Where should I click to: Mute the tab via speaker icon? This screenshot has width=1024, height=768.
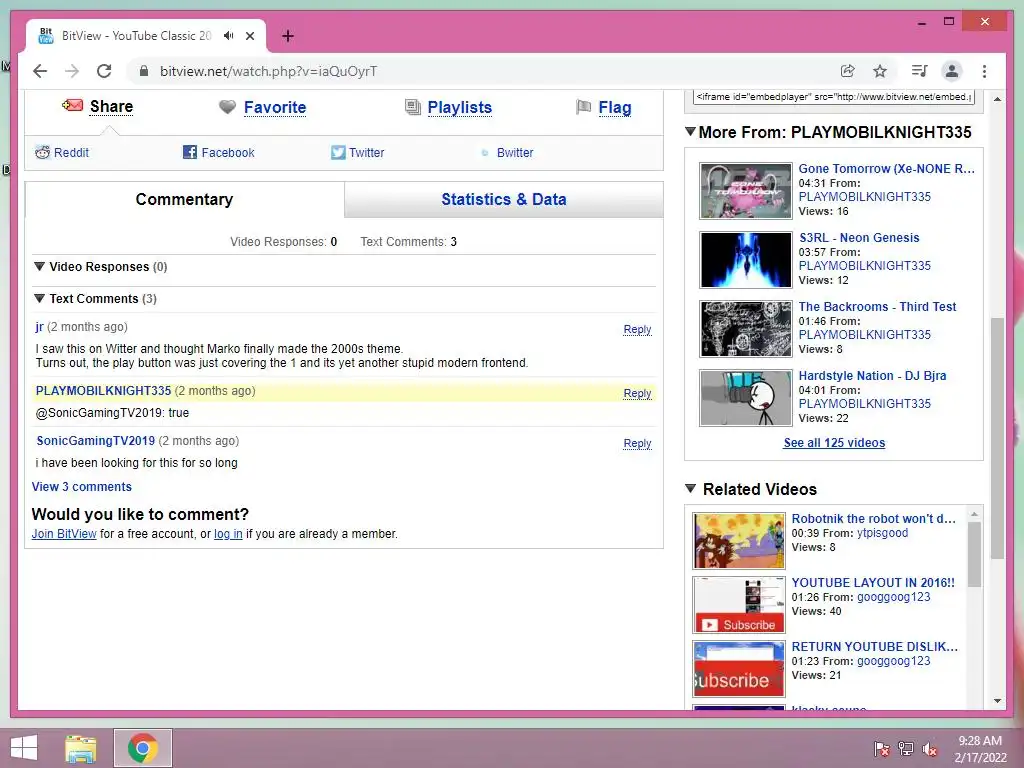coord(228,36)
